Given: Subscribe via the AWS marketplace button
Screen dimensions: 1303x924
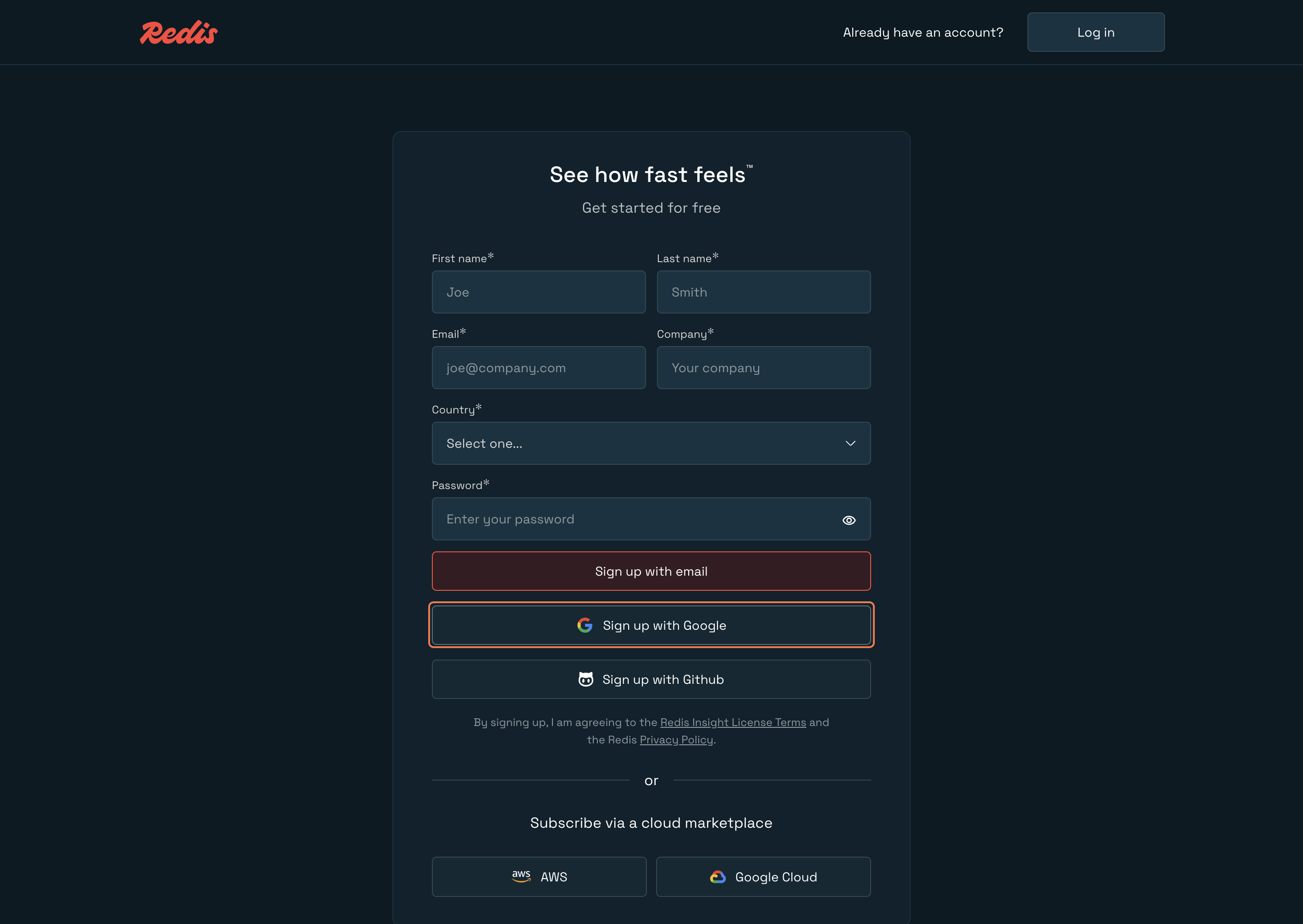Looking at the screenshot, I should coord(538,876).
